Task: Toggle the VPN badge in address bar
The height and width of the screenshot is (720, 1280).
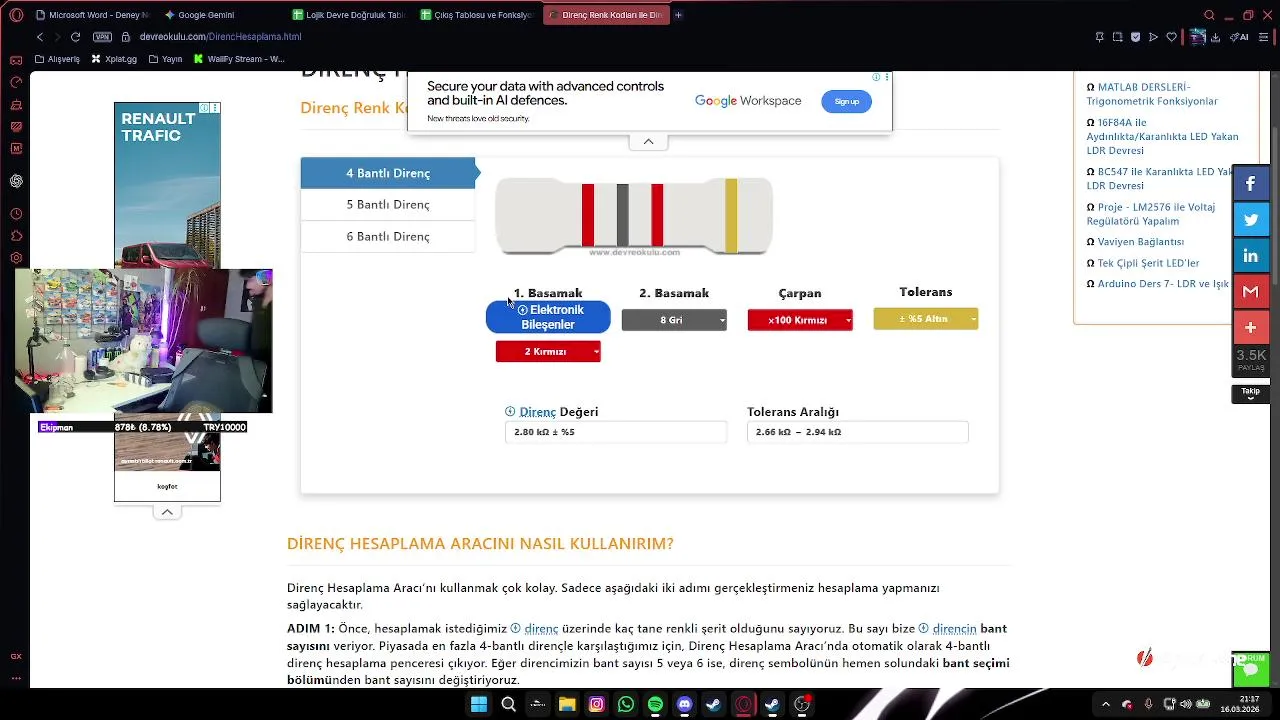Action: click(102, 37)
